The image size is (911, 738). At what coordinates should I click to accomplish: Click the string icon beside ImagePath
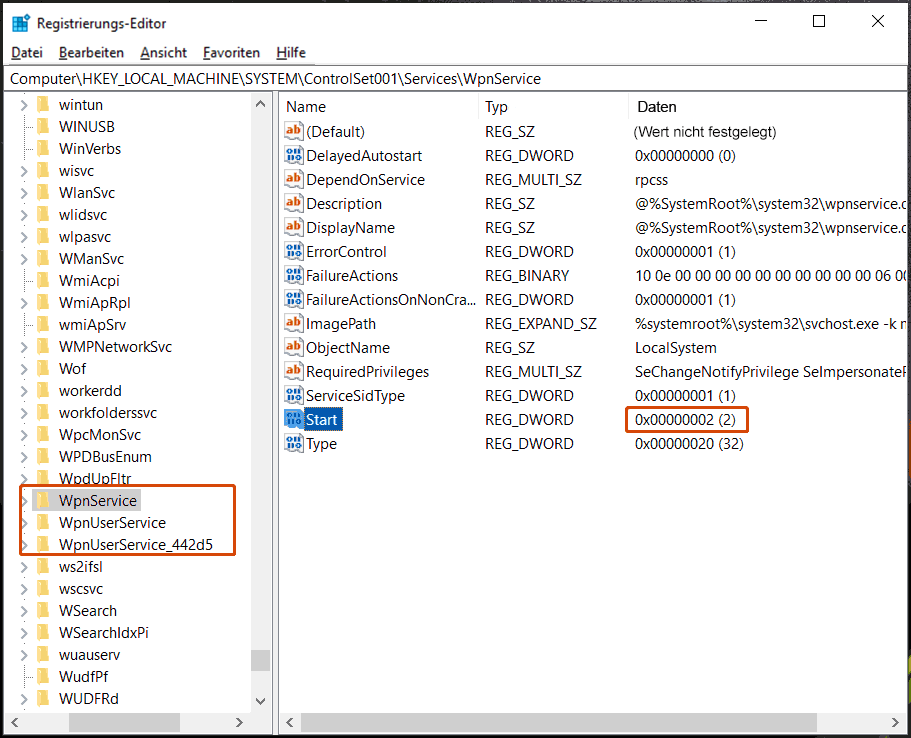293,323
